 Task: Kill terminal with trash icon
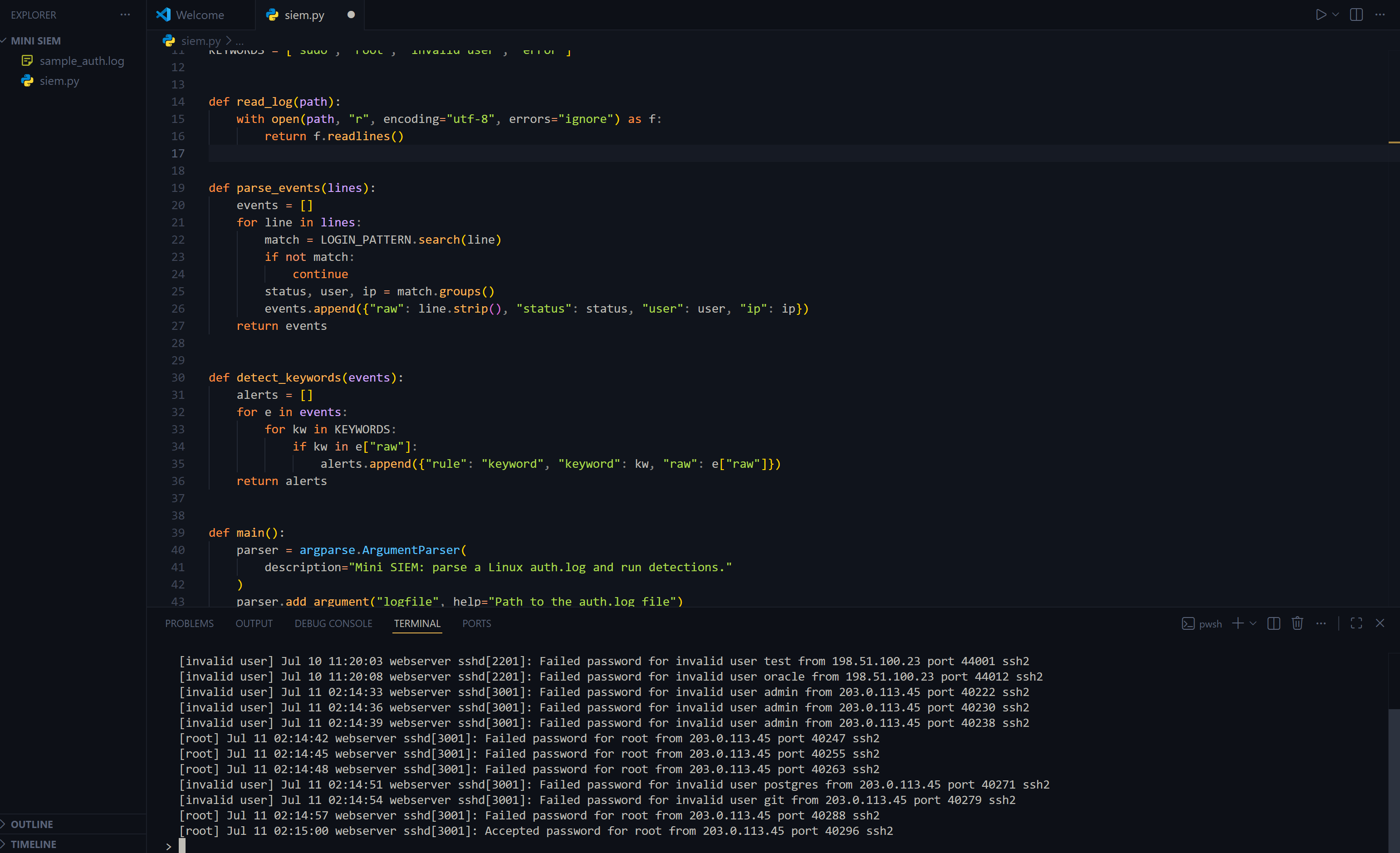tap(1297, 623)
